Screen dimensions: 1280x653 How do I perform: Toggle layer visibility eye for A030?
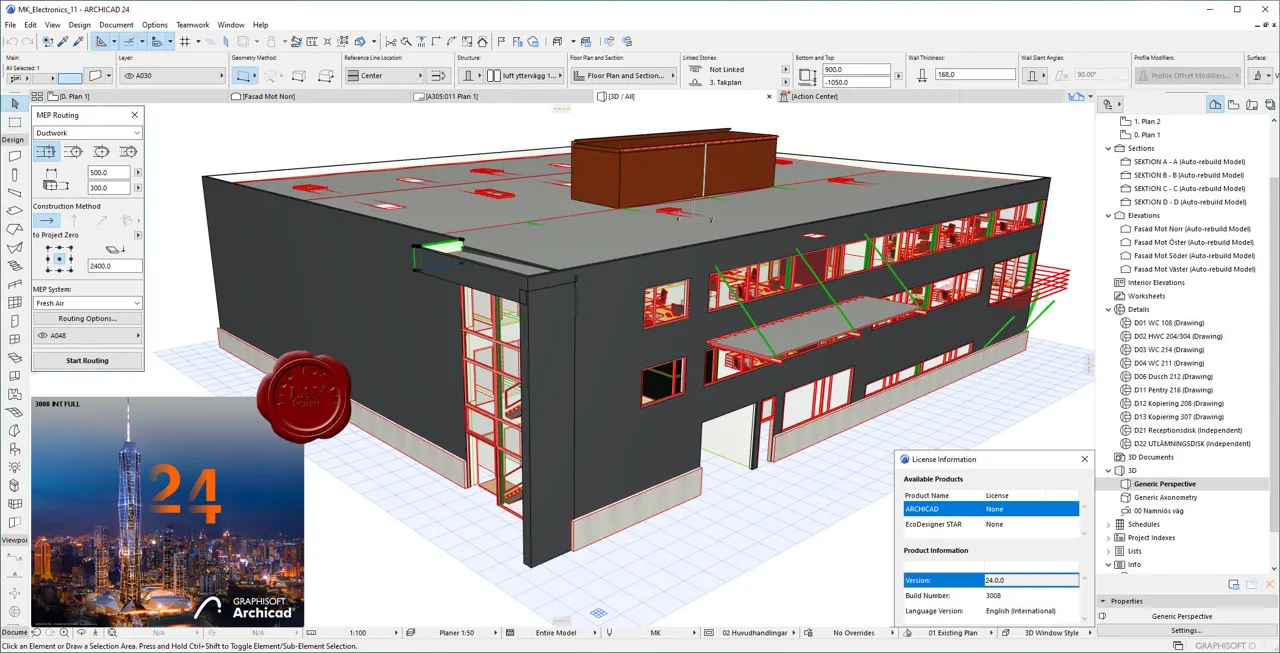point(129,75)
